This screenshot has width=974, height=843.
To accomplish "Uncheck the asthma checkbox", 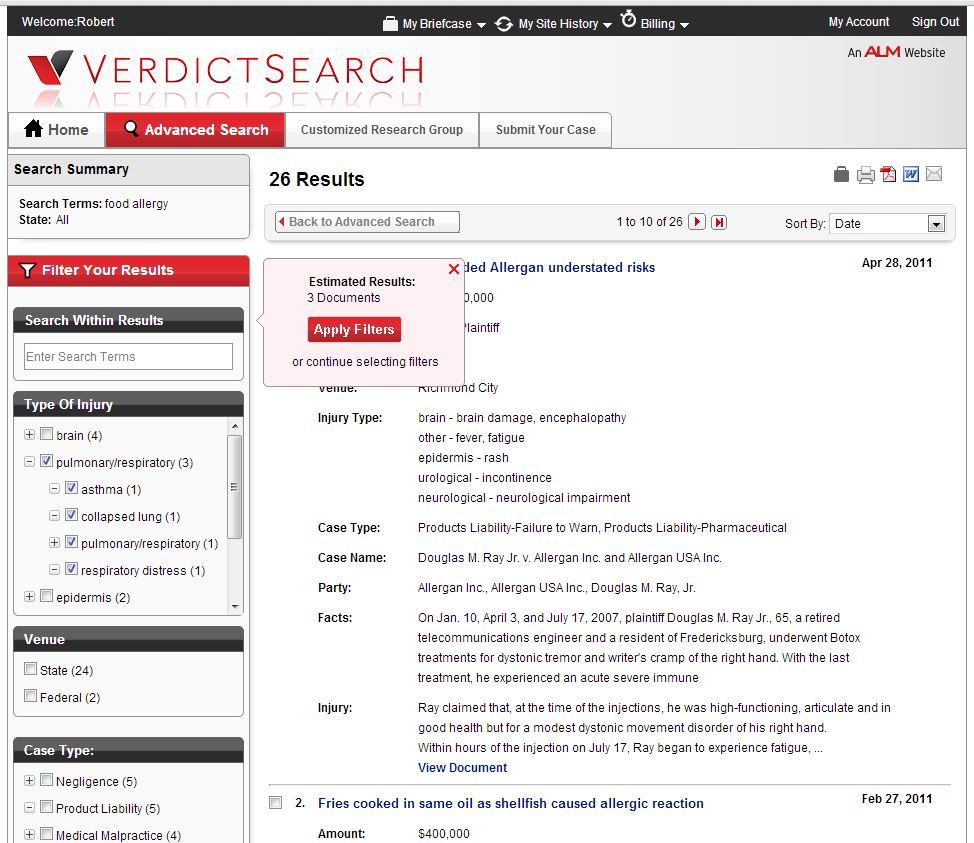I will pos(71,488).
